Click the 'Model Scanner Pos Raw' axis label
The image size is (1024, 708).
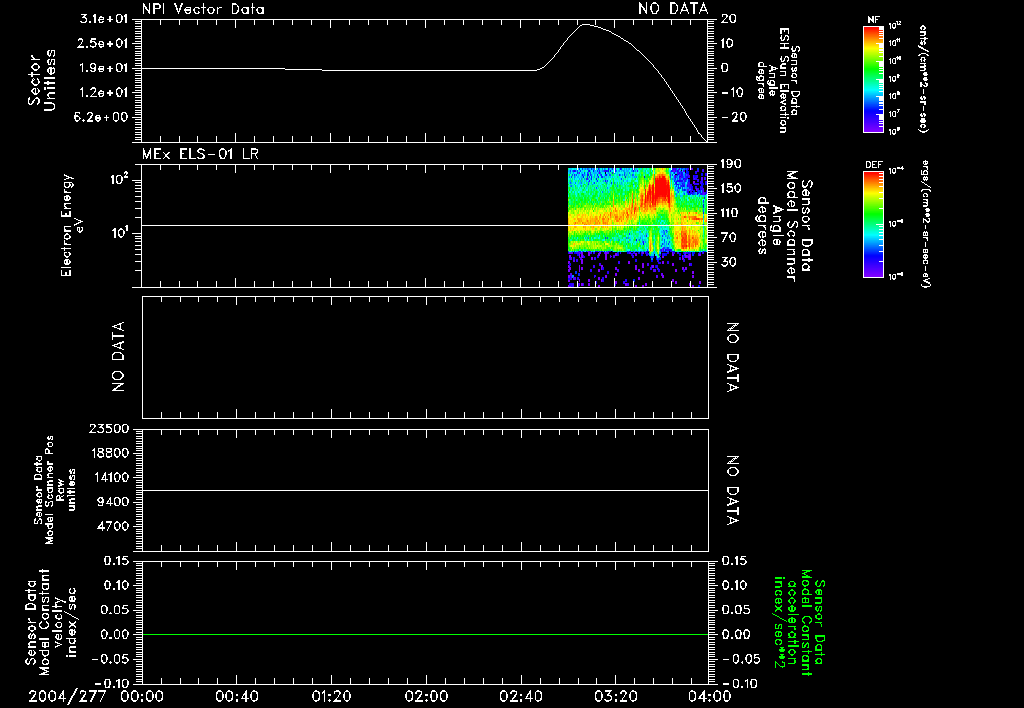click(x=55, y=490)
